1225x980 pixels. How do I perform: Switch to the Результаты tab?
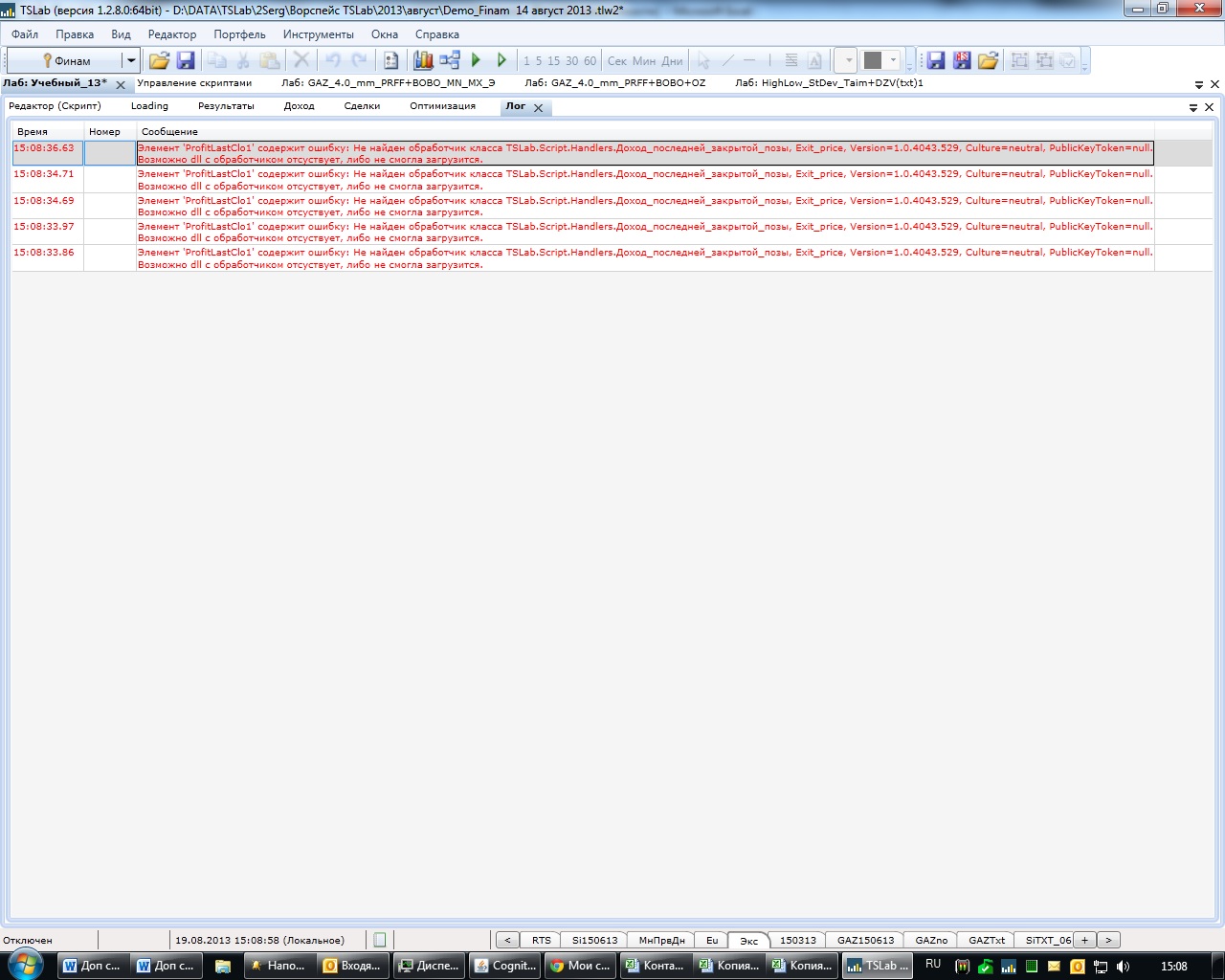click(x=226, y=106)
